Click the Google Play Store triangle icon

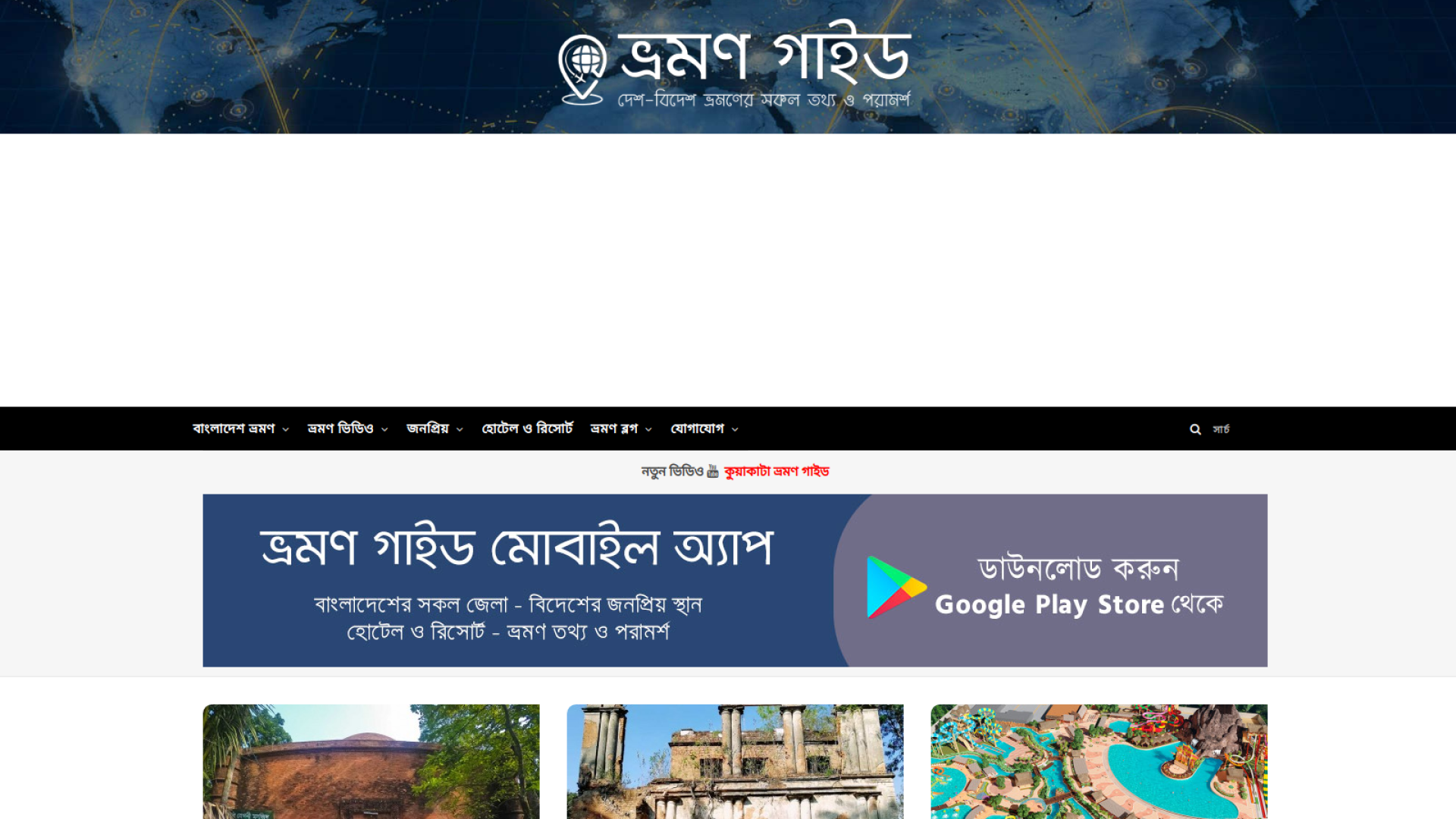896,585
